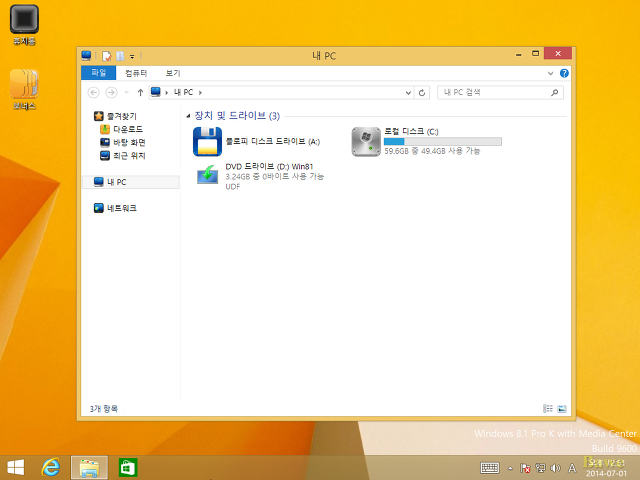The image size is (640, 480).
Task: Open touch keyboard from taskbar
Action: (490, 468)
